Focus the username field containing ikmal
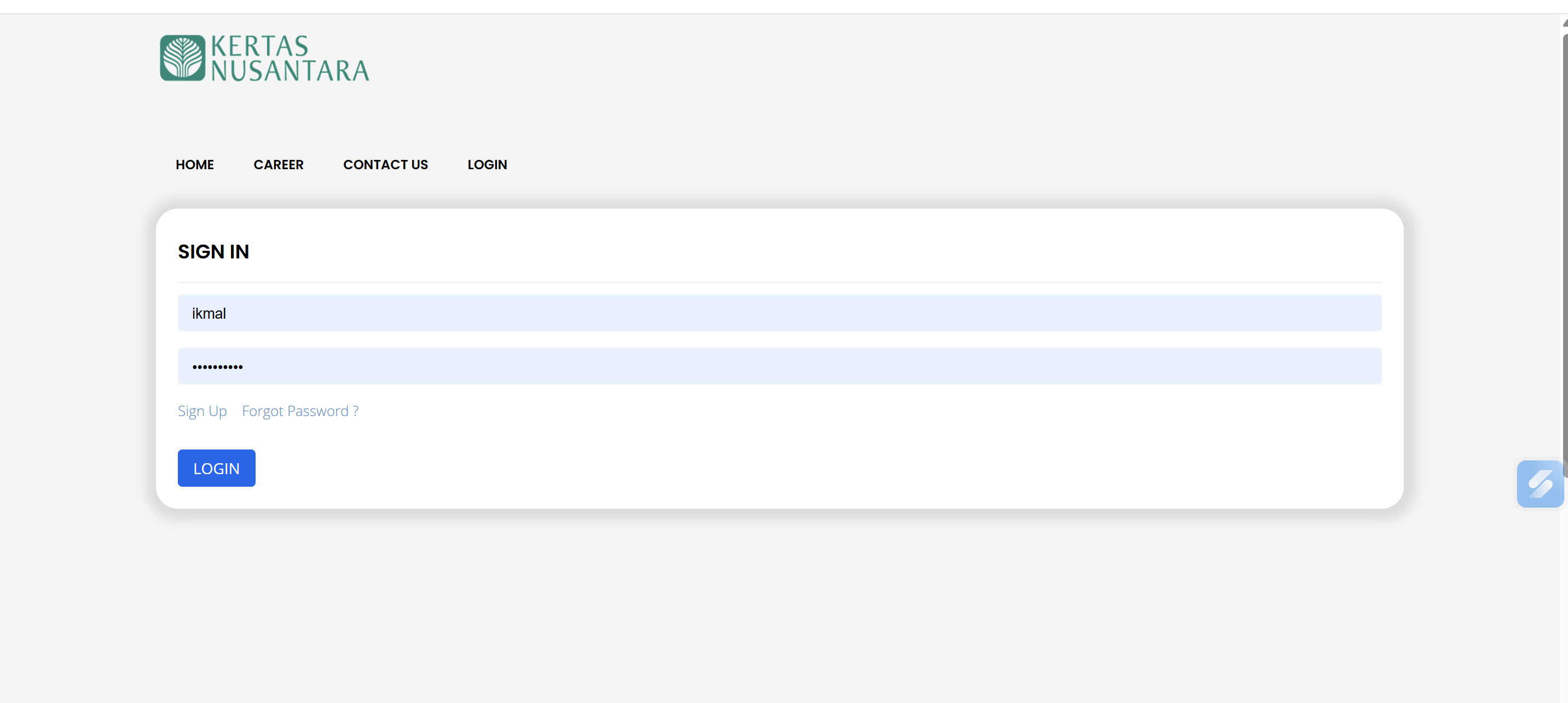The width and height of the screenshot is (1568, 703). 779,313
